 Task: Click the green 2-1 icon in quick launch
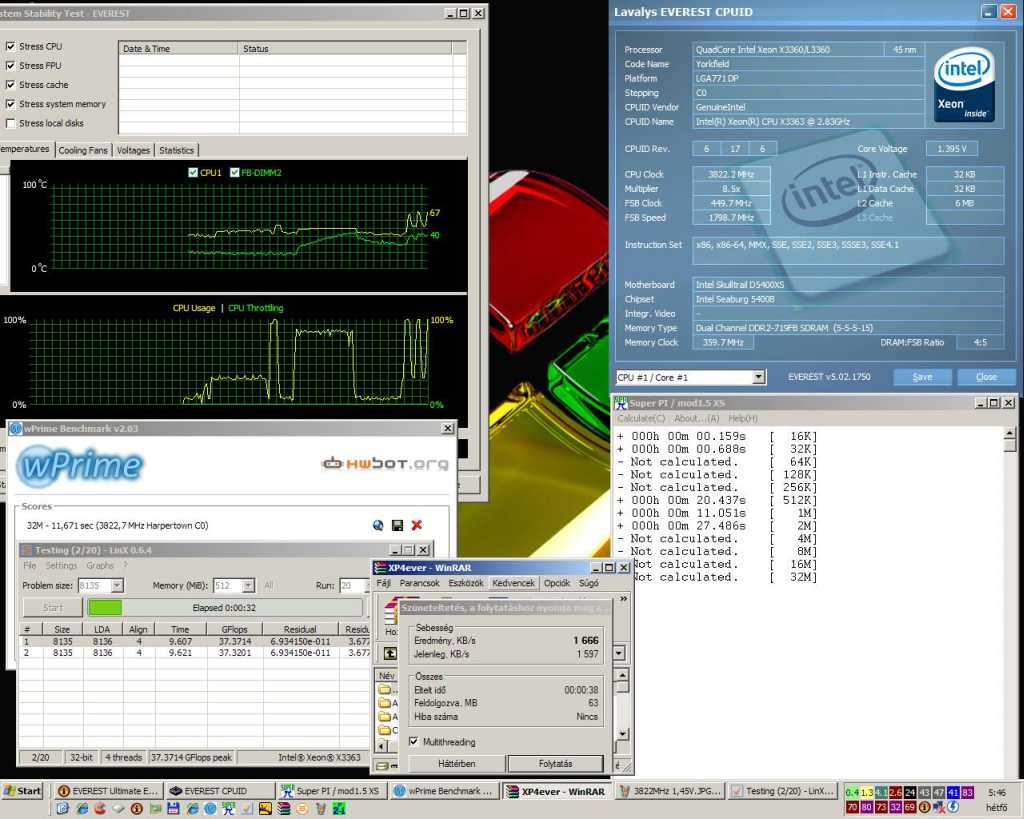coord(339,809)
